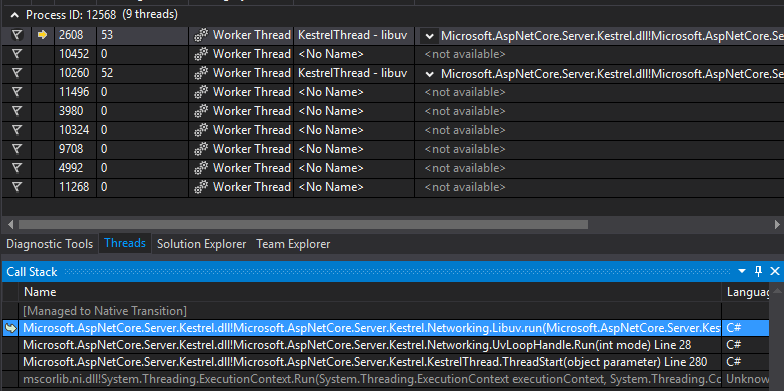The image size is (784, 391).
Task: Toggle flag on thread 3980 row
Action: click(x=17, y=111)
